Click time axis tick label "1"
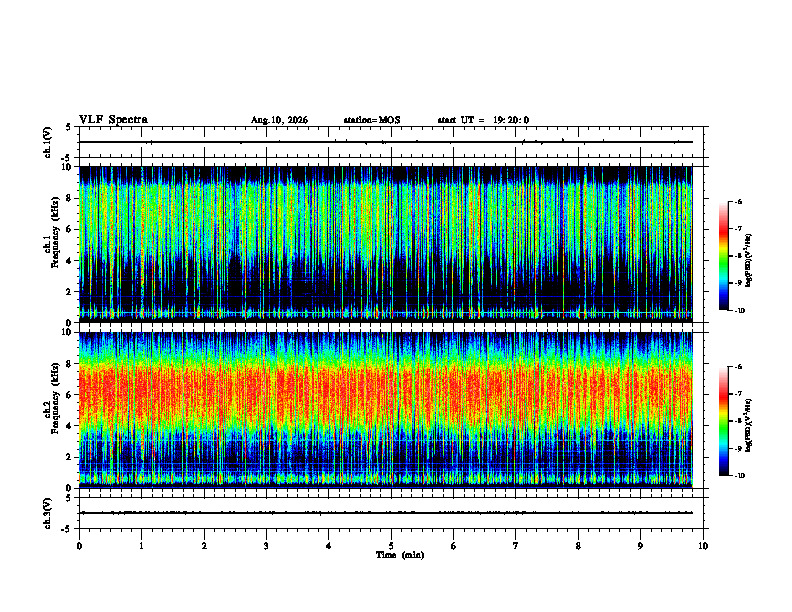The height and width of the screenshot is (612, 792). click(142, 546)
